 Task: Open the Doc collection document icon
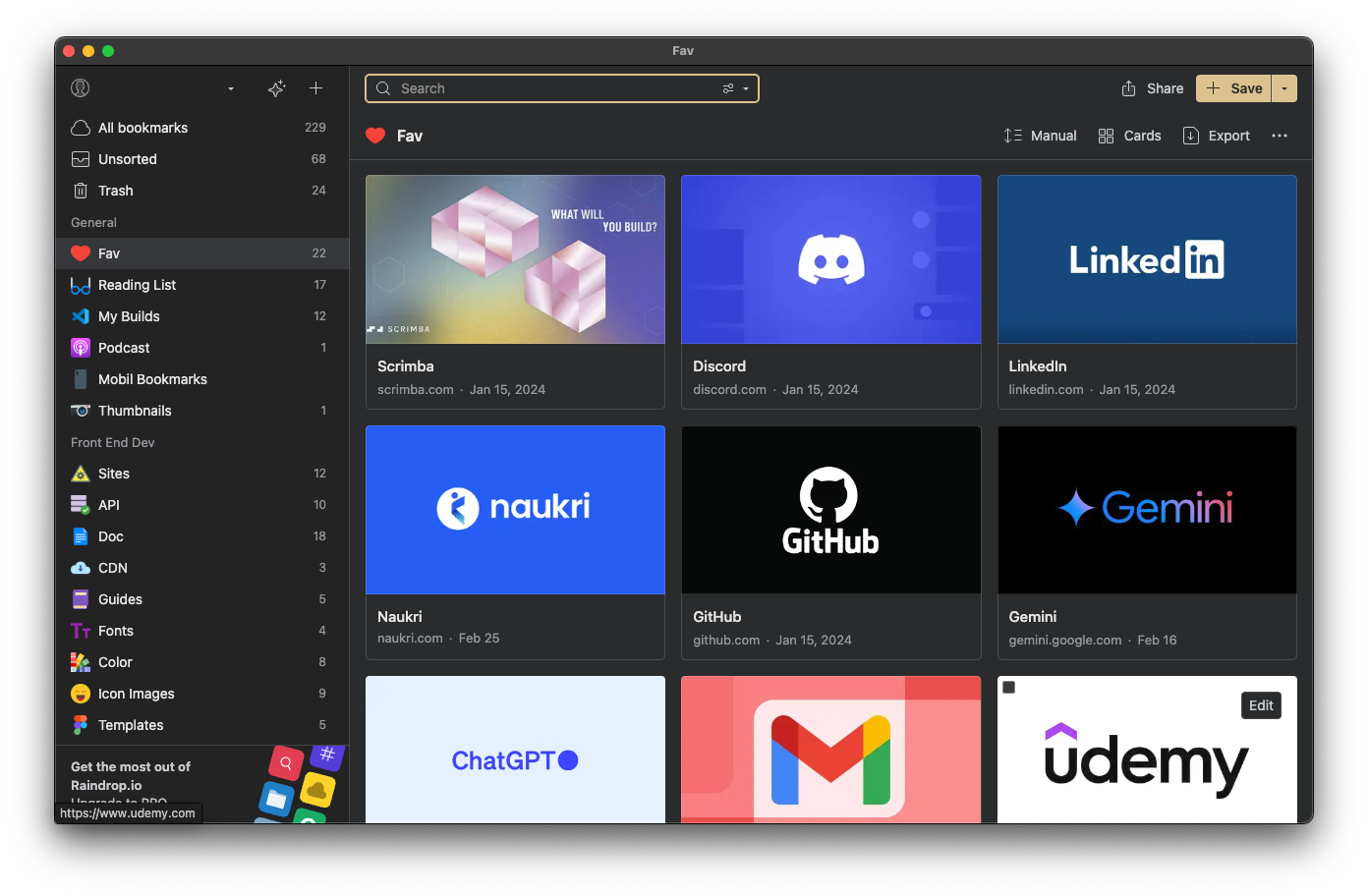[81, 536]
